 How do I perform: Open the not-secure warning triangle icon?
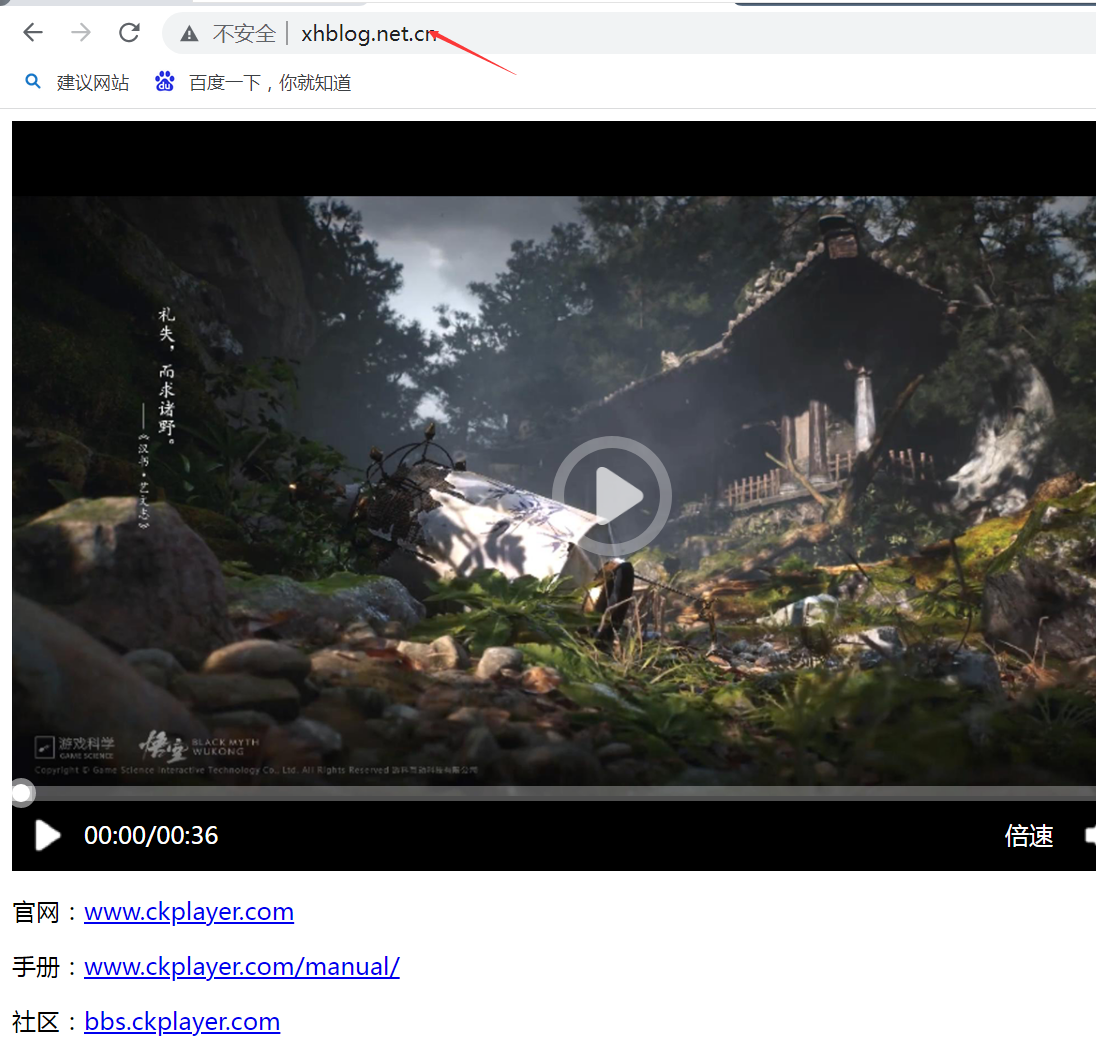pyautogui.click(x=189, y=34)
